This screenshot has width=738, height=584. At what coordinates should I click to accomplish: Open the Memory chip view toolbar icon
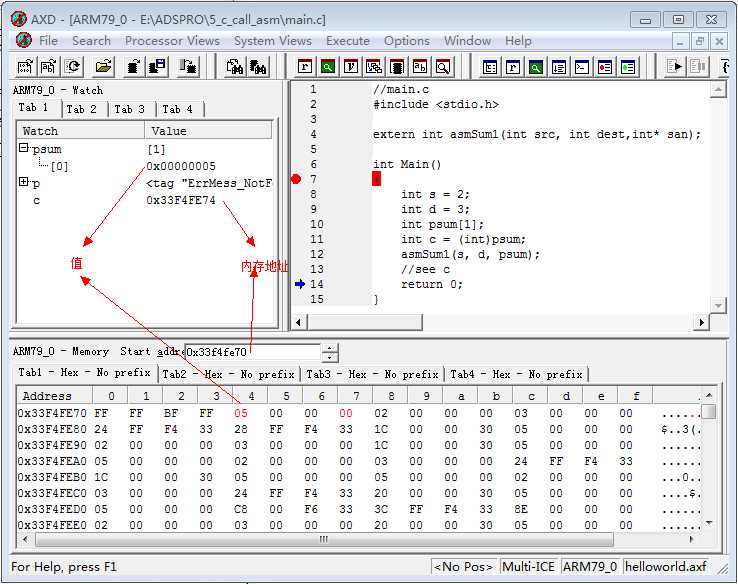[396, 67]
